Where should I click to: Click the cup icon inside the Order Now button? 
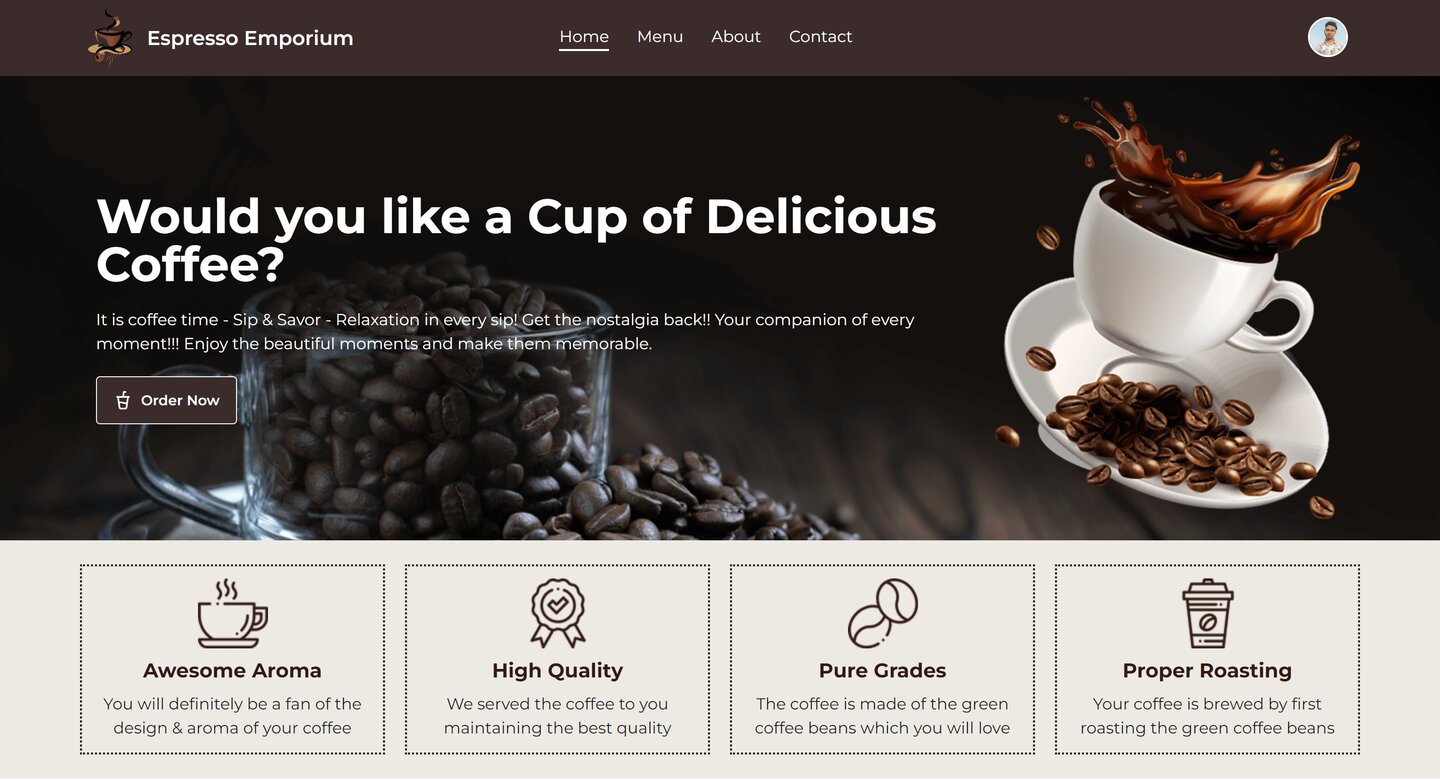(123, 400)
